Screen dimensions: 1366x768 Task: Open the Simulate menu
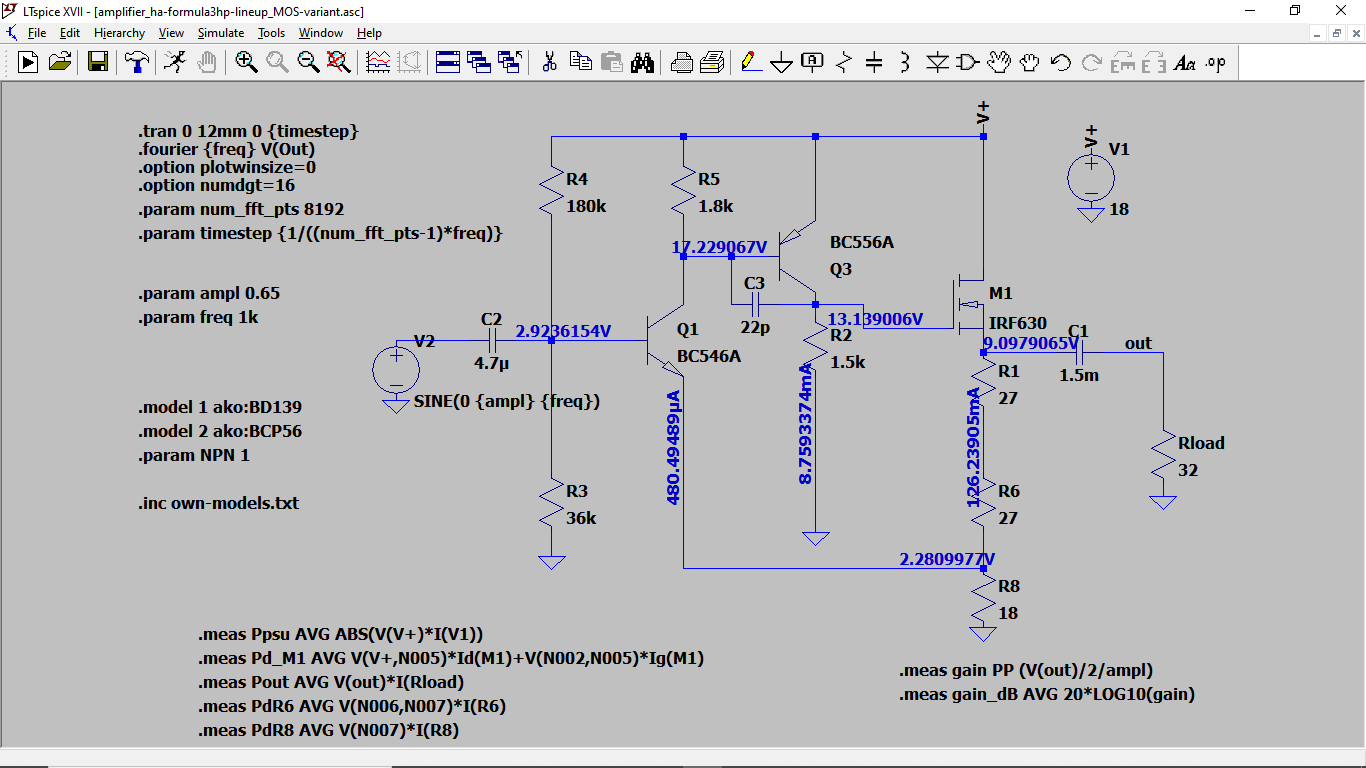220,33
